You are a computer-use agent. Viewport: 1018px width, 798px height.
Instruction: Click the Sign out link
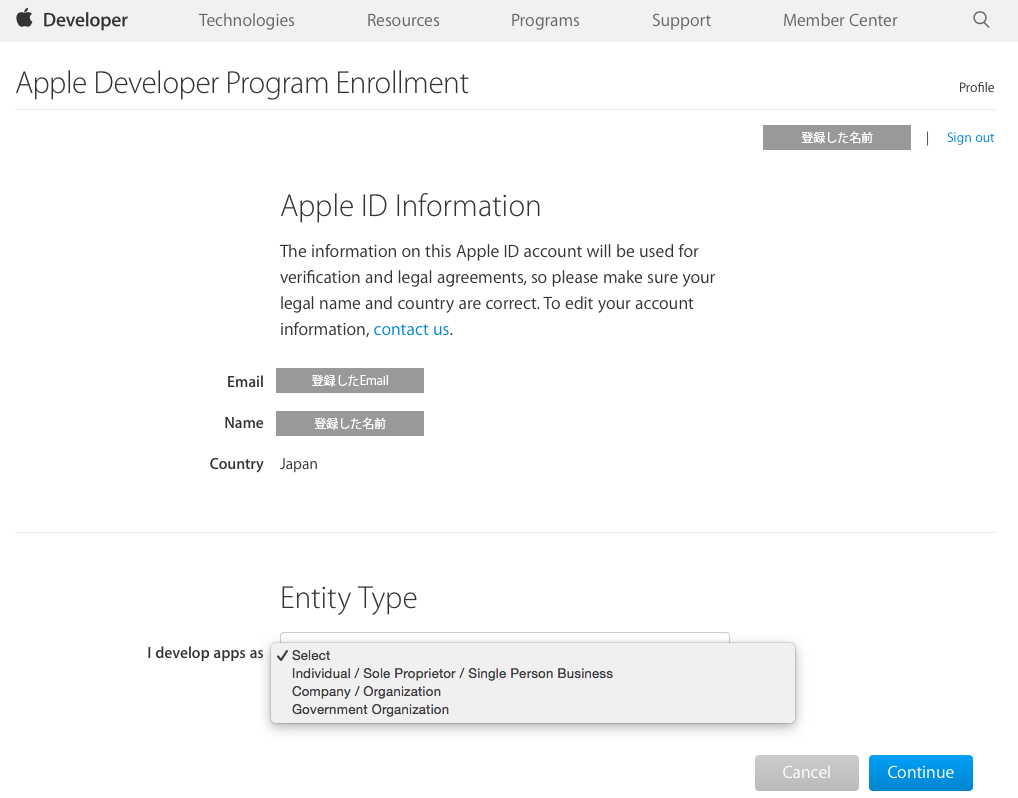click(970, 138)
